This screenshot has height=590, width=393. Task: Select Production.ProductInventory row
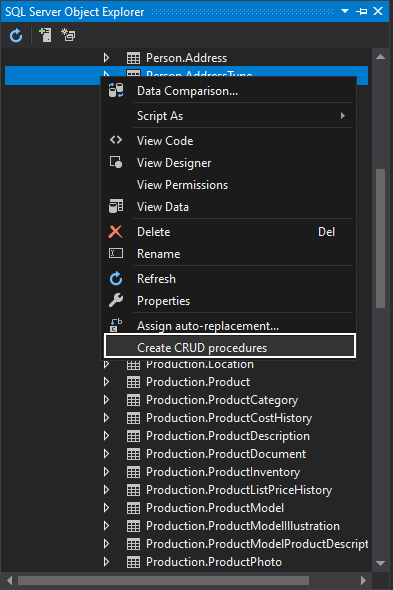186,472
